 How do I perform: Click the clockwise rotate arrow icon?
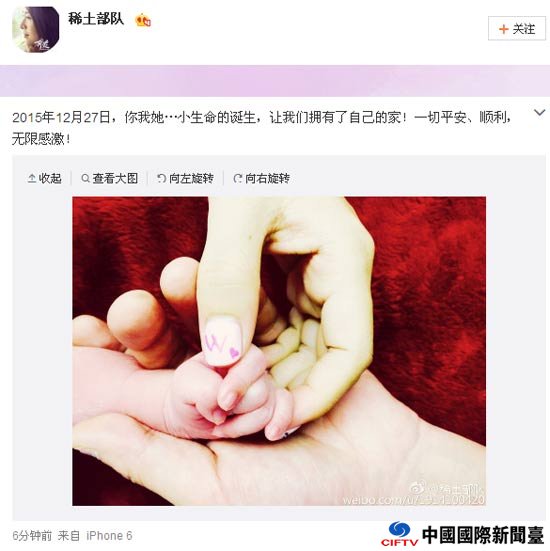point(238,179)
